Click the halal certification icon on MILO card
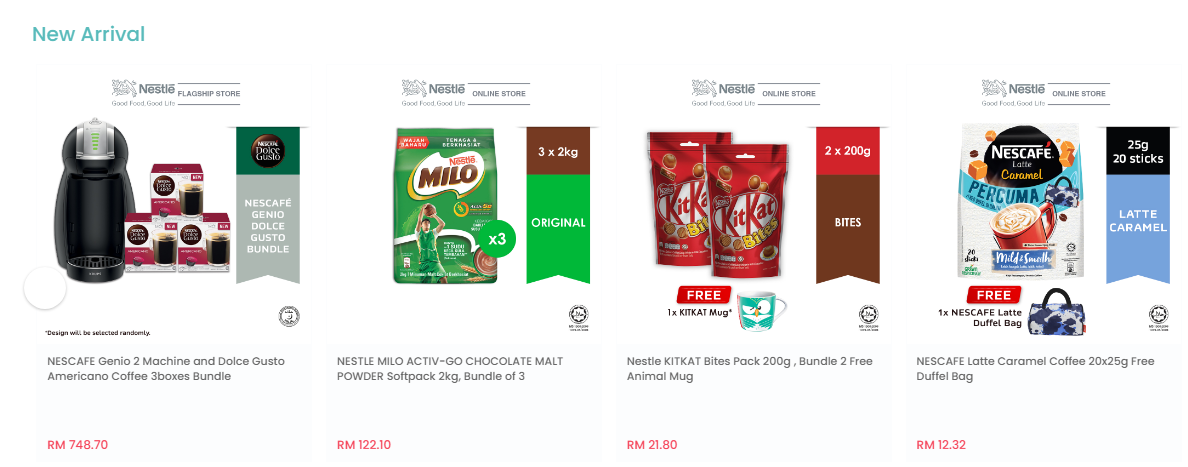The width and height of the screenshot is (1188, 467). point(579,318)
